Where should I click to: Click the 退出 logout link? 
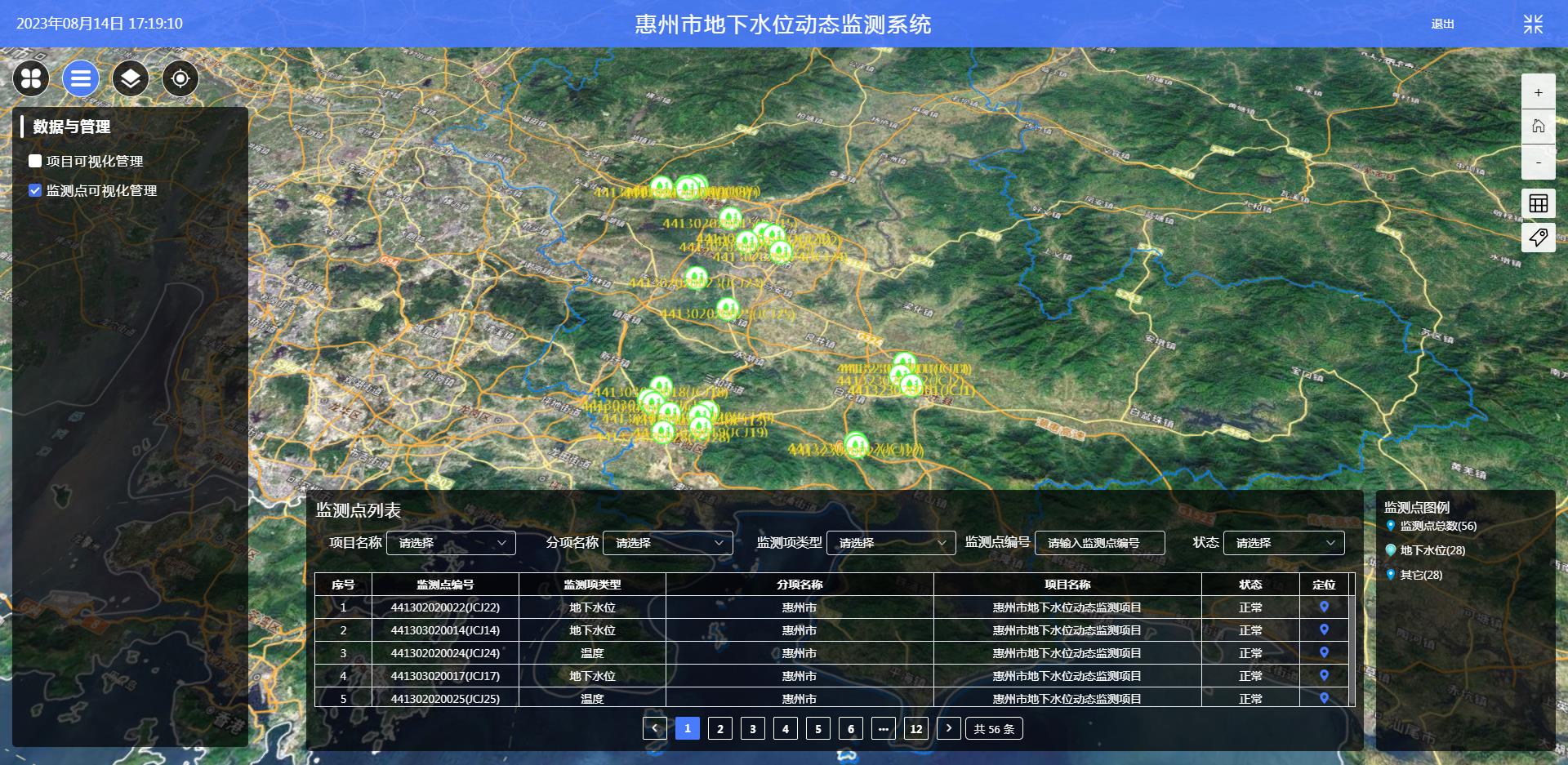pos(1442,24)
